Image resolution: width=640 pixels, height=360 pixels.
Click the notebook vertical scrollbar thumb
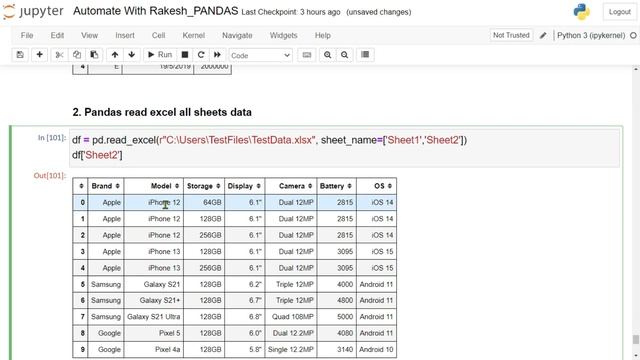tap(636, 339)
